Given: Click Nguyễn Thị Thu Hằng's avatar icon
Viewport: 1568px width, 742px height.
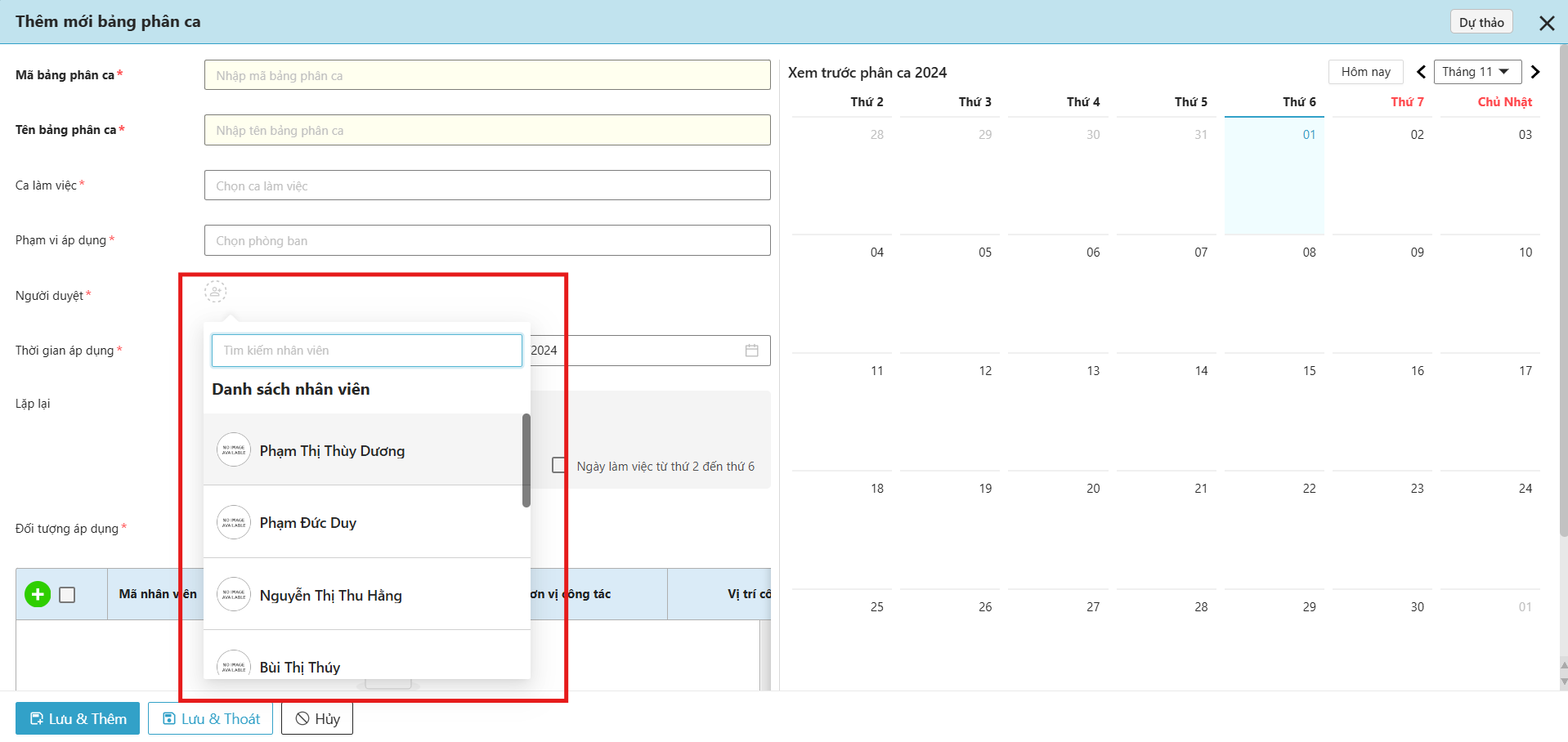Looking at the screenshot, I should tap(234, 595).
